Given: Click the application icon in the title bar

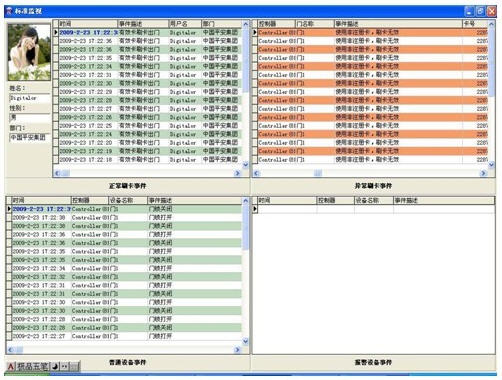Looking at the screenshot, I should 9,11.
